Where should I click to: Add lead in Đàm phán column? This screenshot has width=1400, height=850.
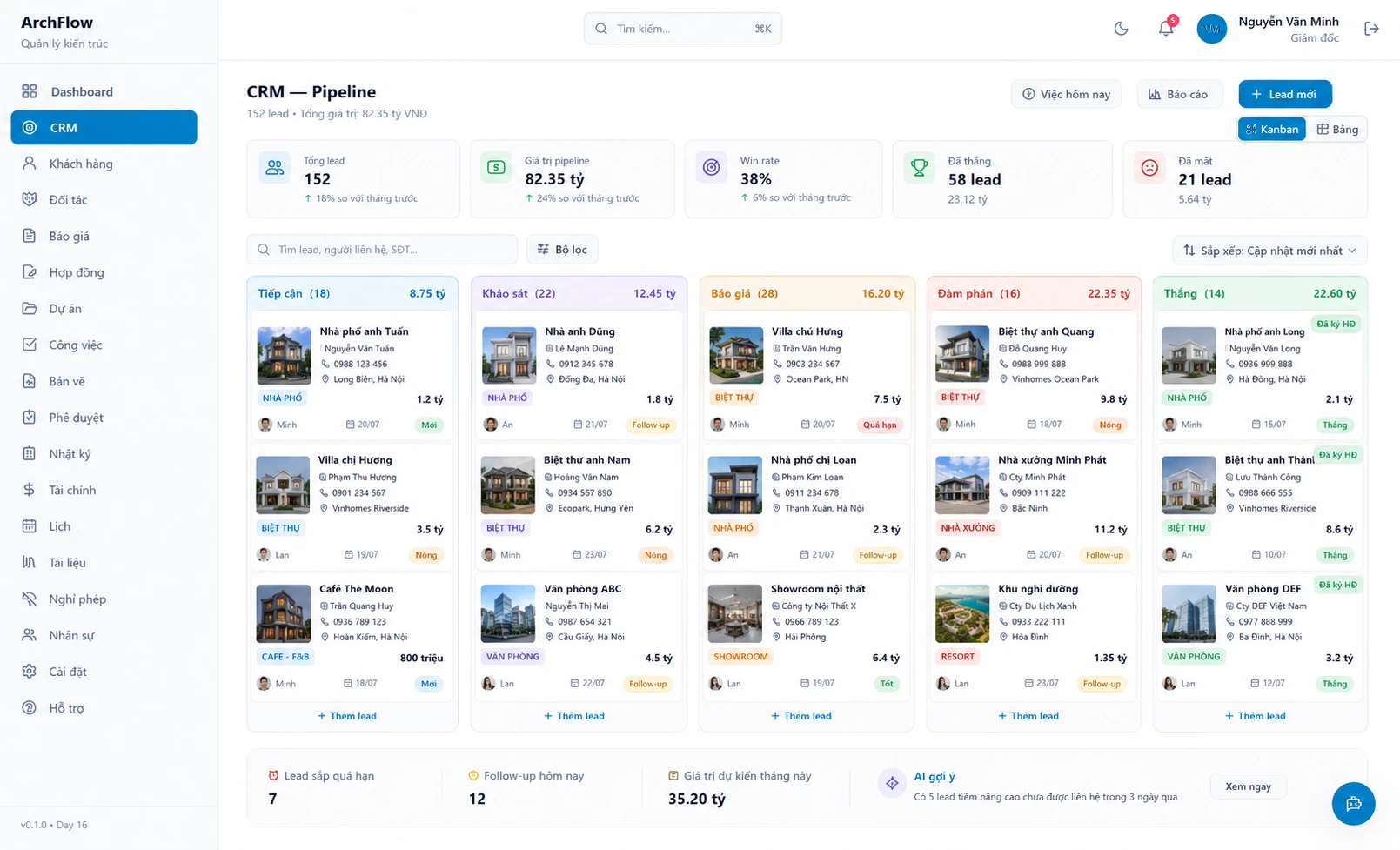1028,716
